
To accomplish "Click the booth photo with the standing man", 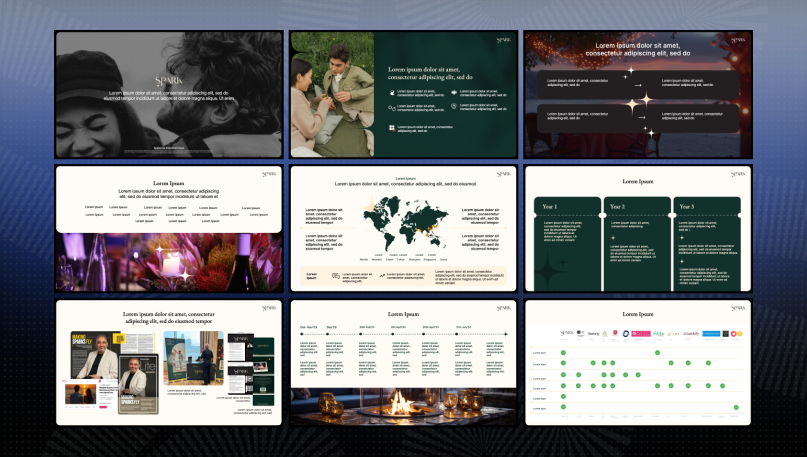I will click(x=194, y=358).
